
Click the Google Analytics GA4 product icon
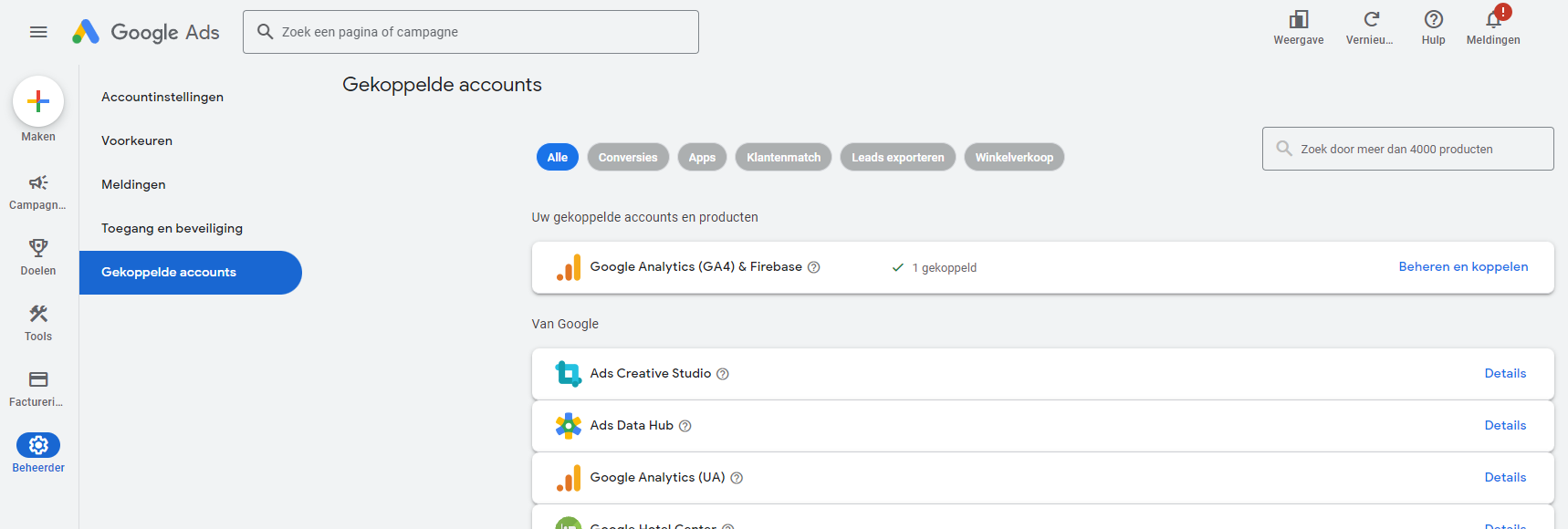click(569, 267)
